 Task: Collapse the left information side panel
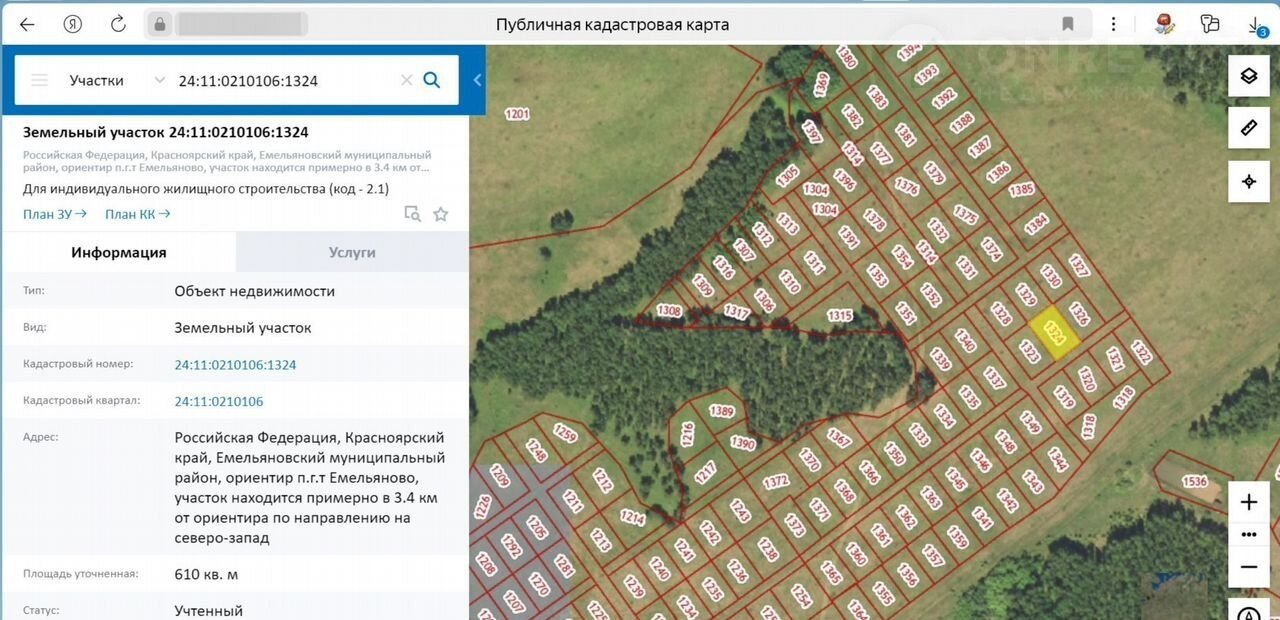(x=477, y=80)
